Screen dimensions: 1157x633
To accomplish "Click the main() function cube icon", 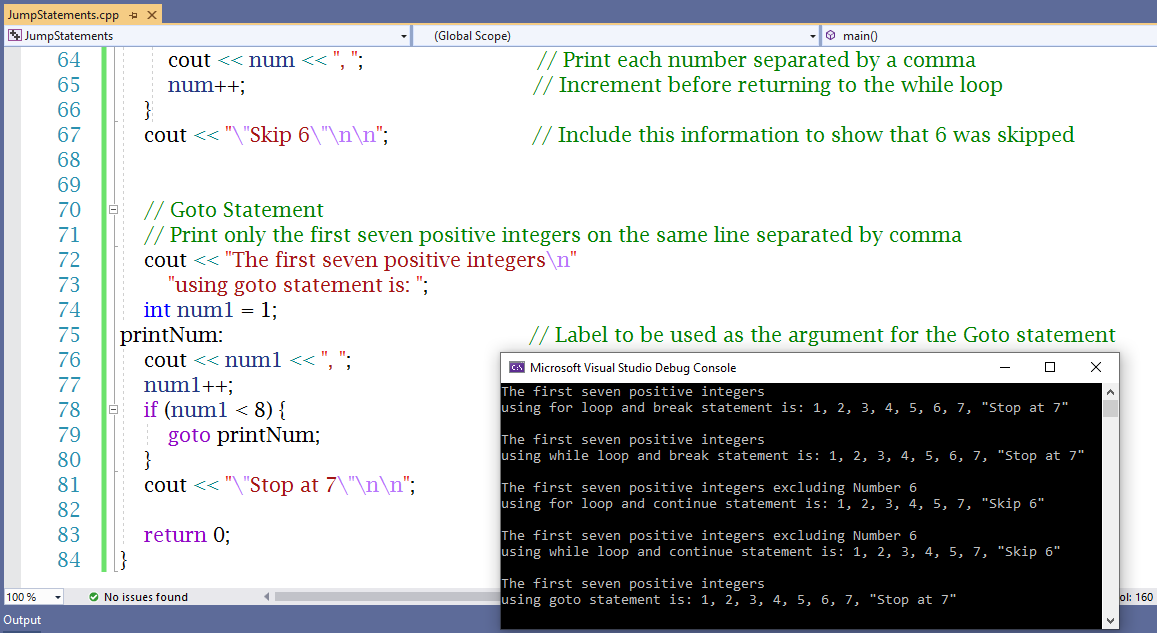I will coord(831,35).
